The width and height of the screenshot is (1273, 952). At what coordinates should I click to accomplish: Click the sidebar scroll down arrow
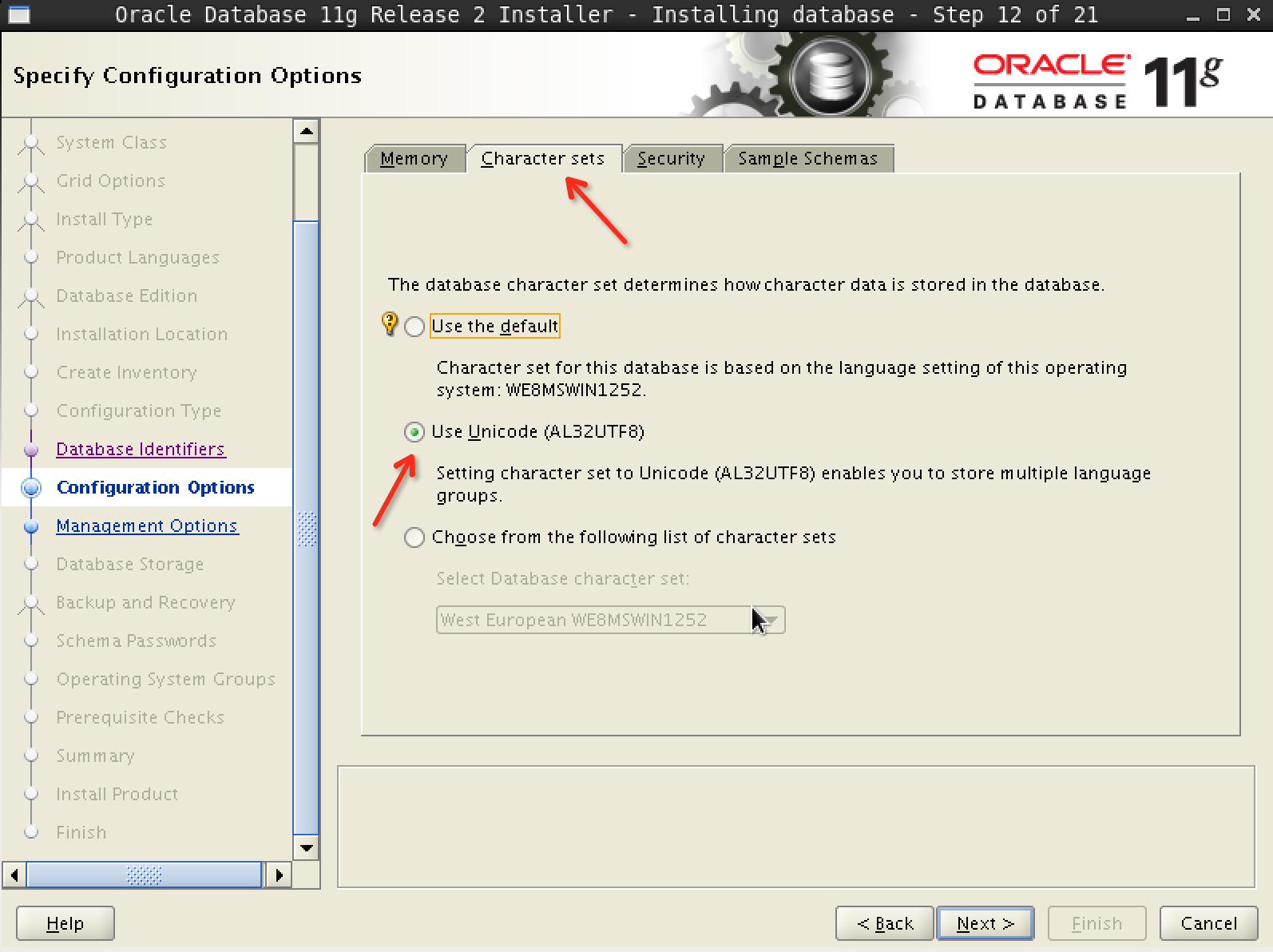click(307, 847)
